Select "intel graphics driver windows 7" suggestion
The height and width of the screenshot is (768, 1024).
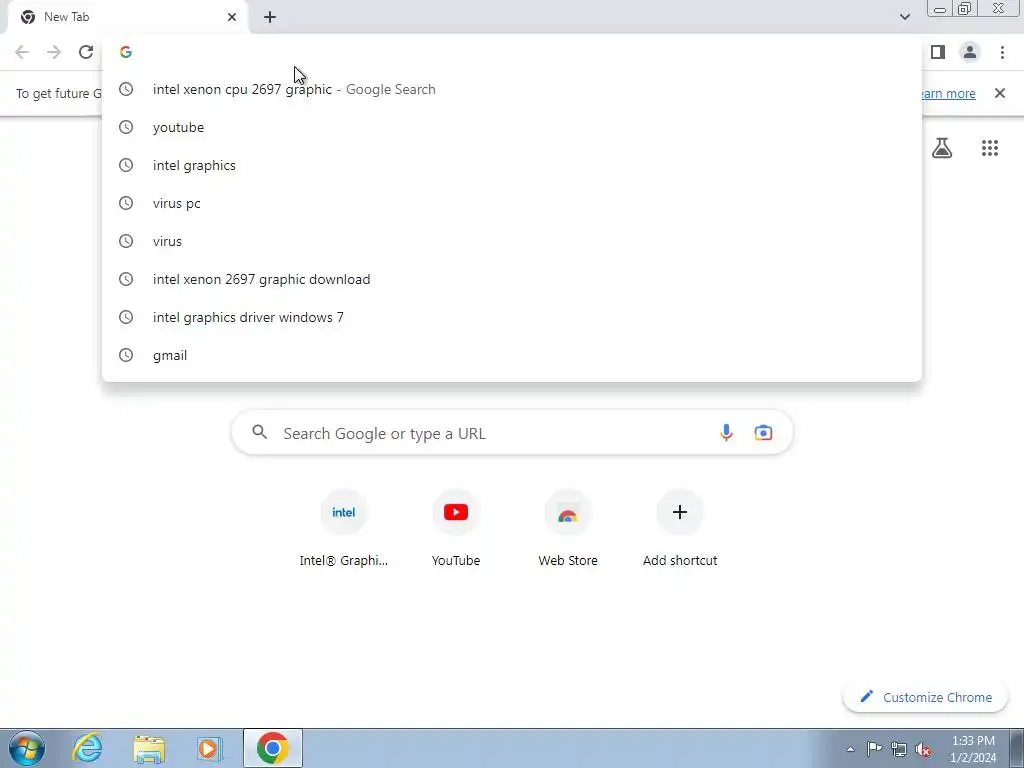tap(512, 317)
